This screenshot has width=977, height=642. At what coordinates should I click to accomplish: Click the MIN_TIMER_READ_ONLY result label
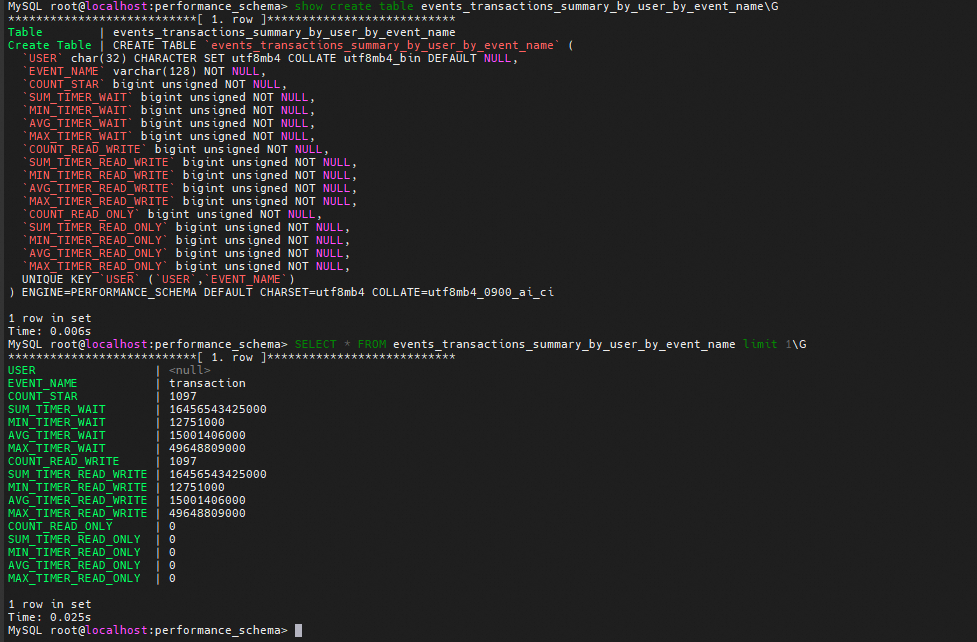pos(74,552)
